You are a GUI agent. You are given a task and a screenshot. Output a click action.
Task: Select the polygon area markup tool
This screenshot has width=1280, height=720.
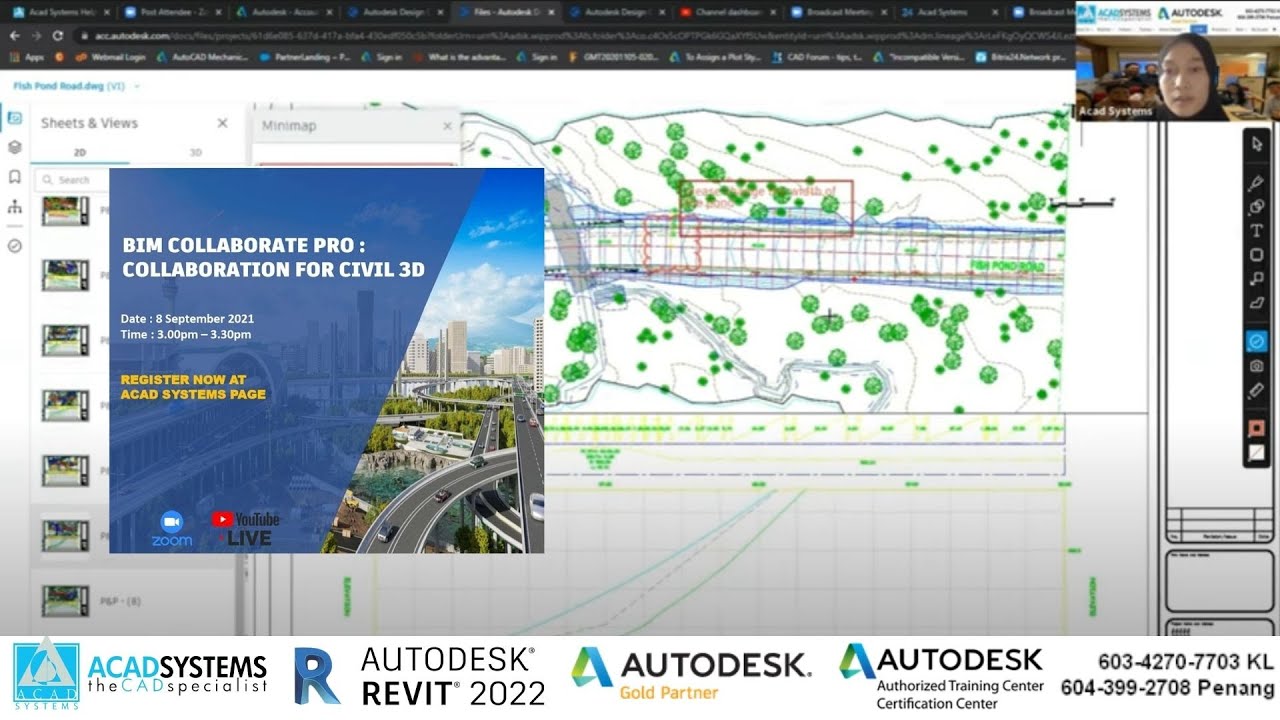(1257, 303)
